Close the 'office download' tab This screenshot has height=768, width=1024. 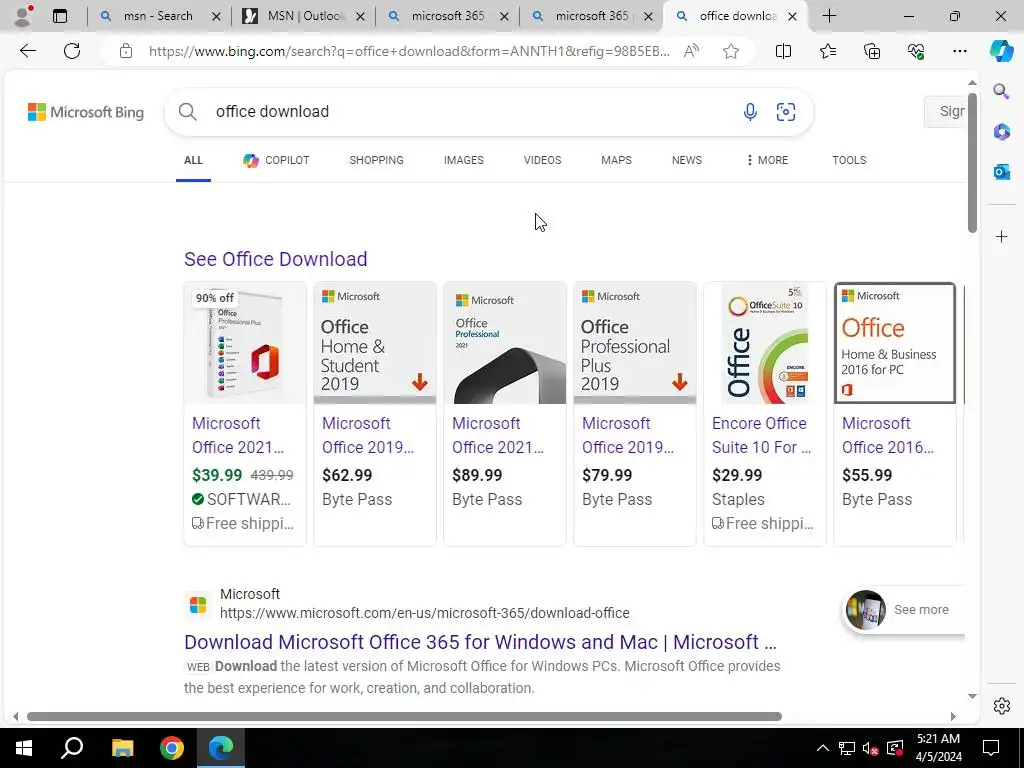(x=792, y=16)
